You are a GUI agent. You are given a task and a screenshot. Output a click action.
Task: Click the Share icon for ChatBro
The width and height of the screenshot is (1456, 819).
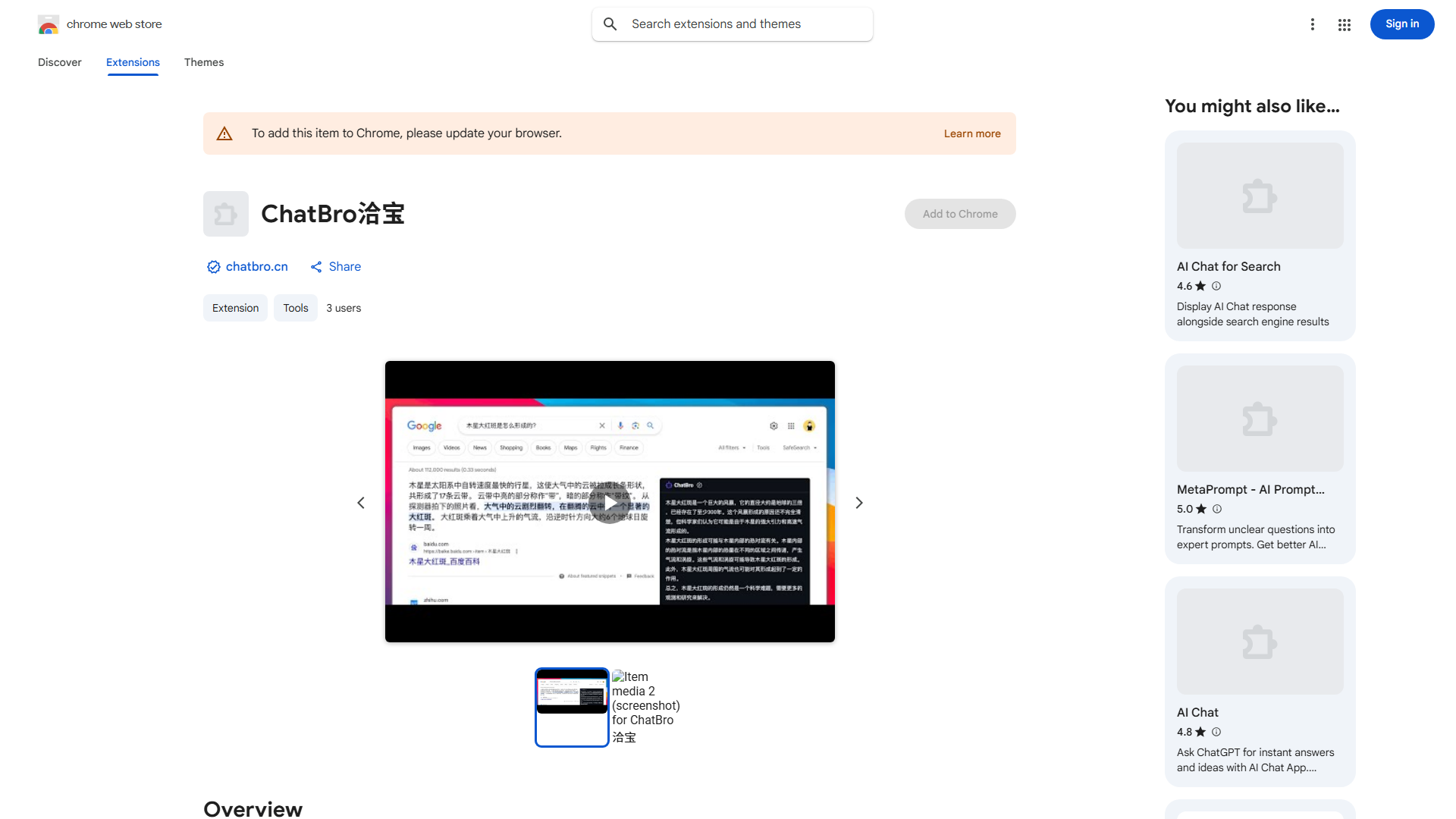(x=316, y=266)
